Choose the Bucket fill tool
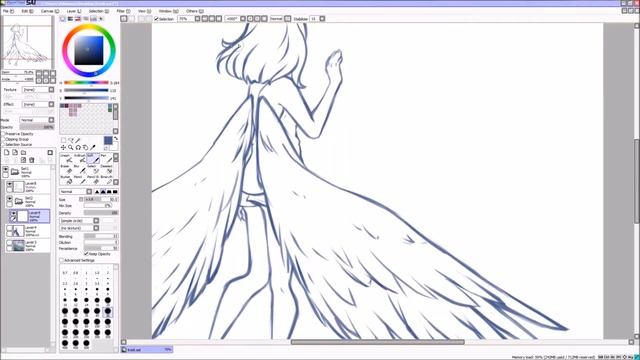Viewport: 640px width, 360px height. tap(67, 179)
